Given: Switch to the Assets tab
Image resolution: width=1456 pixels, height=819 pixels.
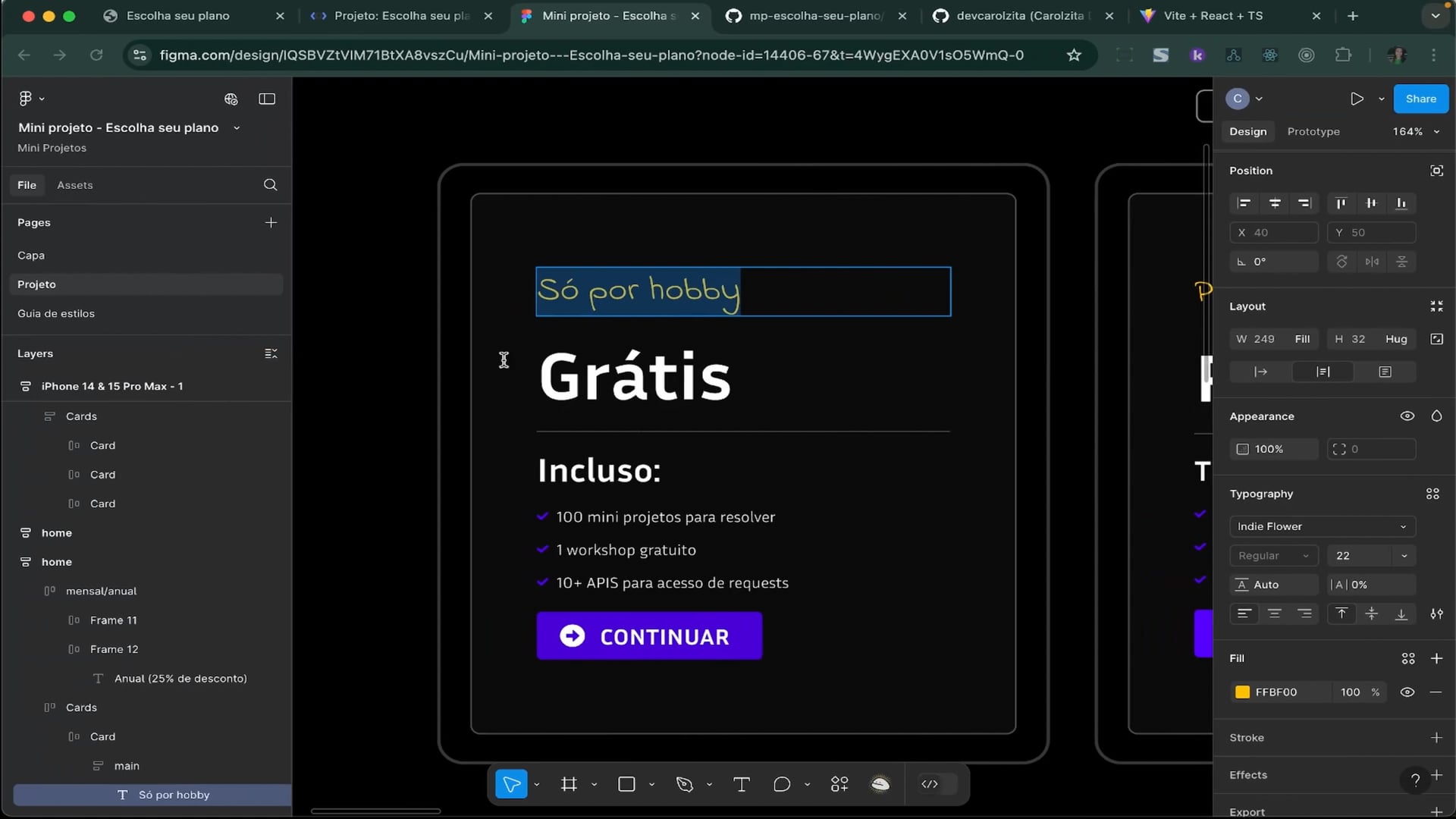Looking at the screenshot, I should [x=74, y=185].
